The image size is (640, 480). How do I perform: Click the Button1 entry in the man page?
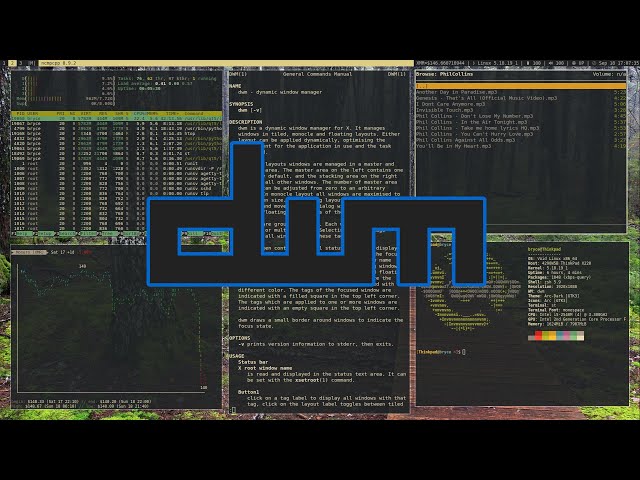(249, 392)
